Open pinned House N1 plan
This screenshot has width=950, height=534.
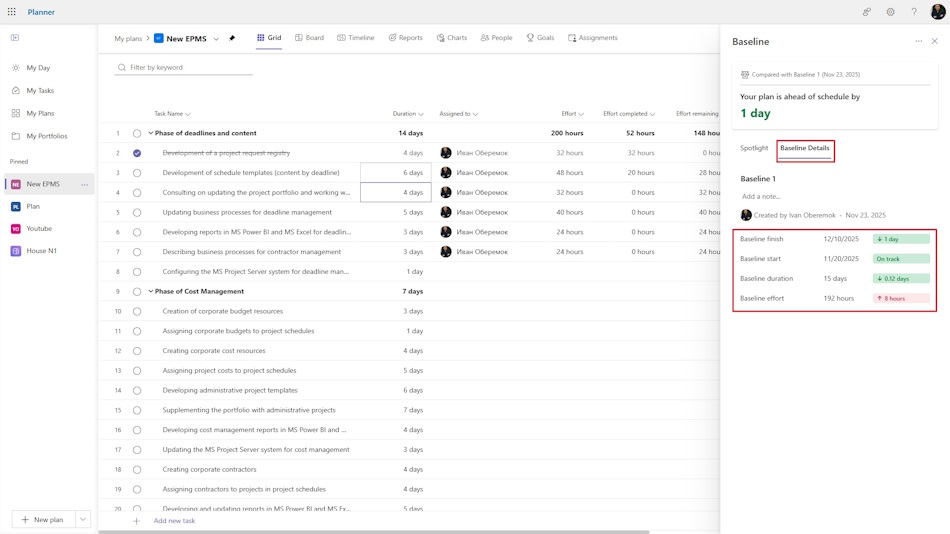[41, 250]
